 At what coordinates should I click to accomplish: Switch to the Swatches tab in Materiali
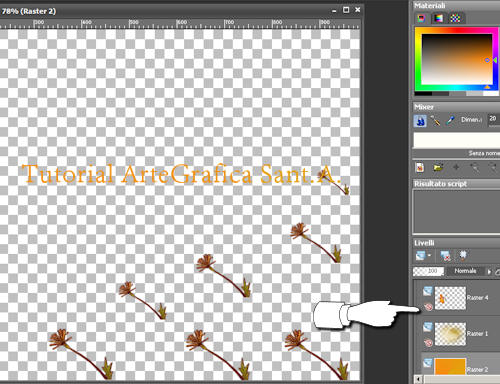(x=455, y=18)
